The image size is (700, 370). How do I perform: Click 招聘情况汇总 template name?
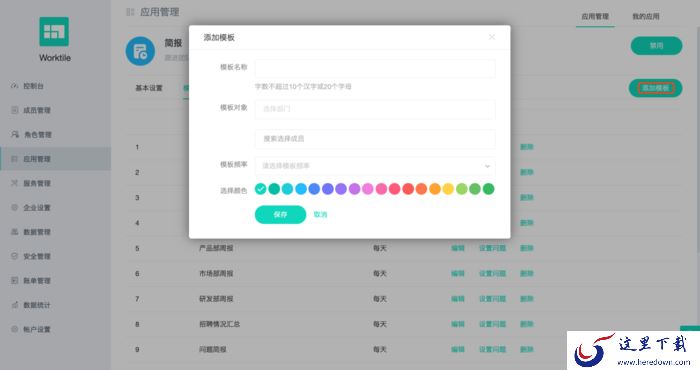[x=219, y=324]
